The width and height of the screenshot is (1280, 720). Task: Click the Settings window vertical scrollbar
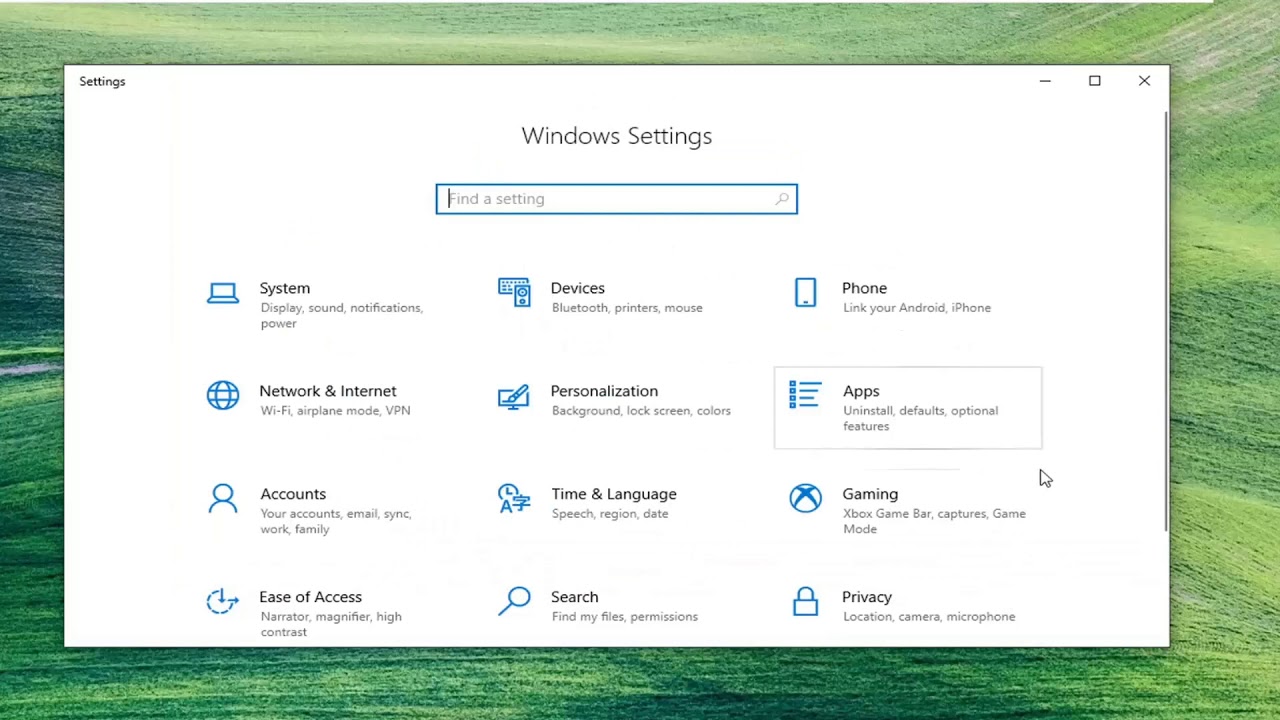(1166, 321)
